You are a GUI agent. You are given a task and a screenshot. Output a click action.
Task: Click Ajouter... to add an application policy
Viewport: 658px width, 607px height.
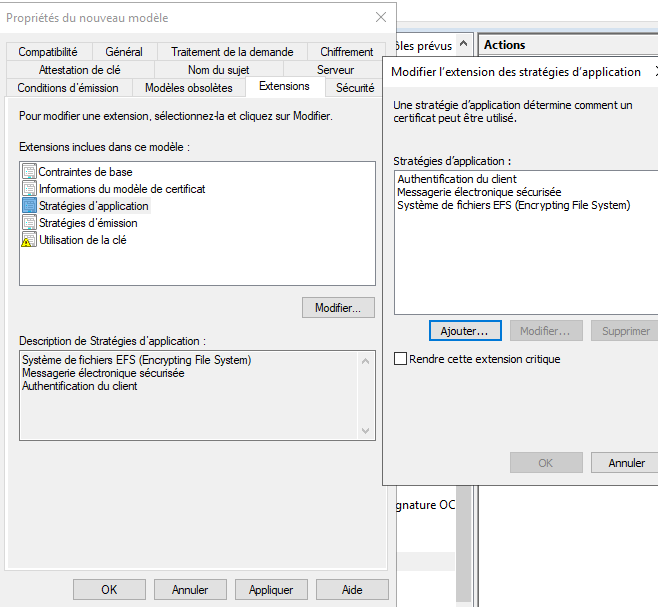tap(464, 331)
